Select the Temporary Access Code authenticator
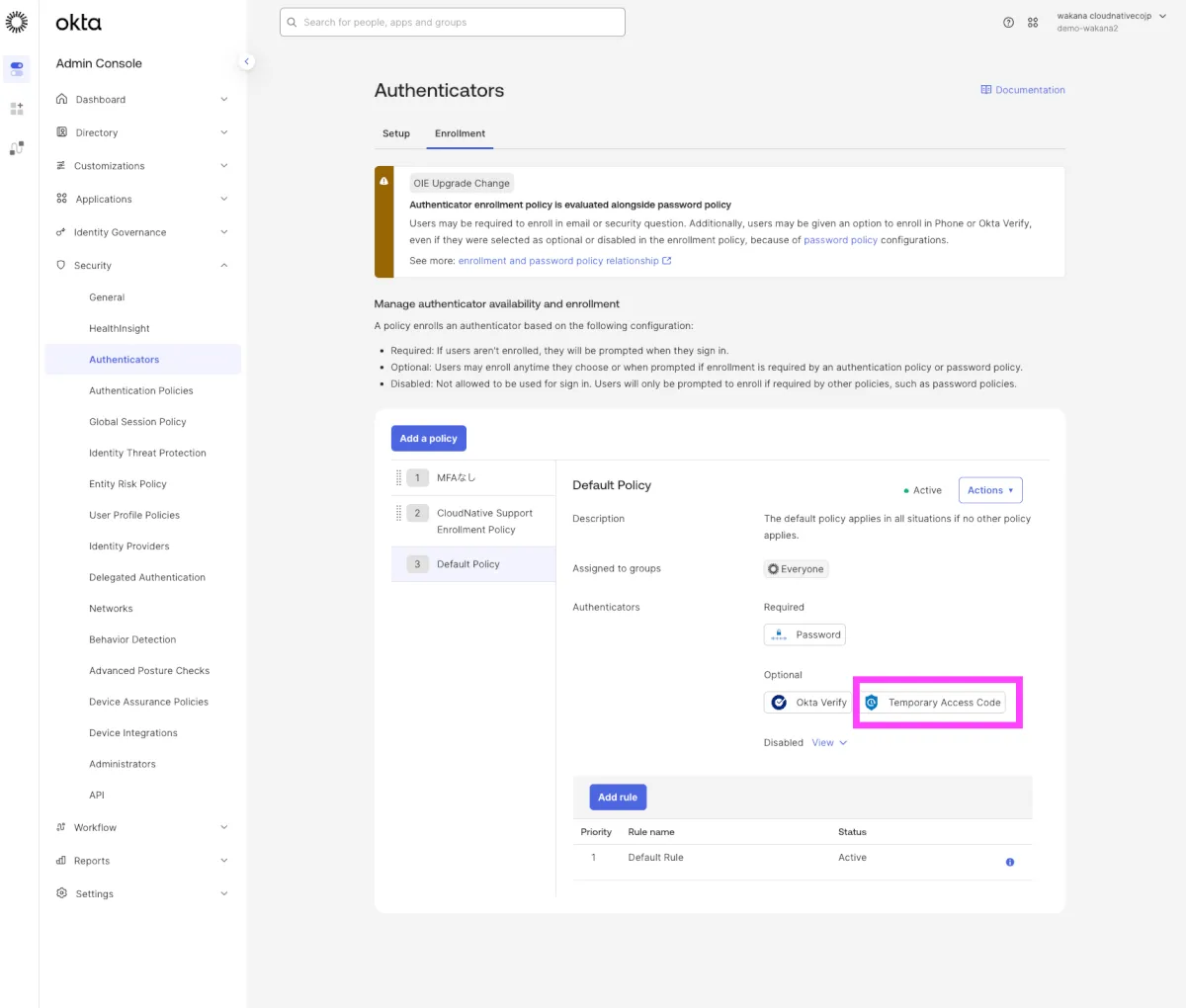 [x=933, y=703]
